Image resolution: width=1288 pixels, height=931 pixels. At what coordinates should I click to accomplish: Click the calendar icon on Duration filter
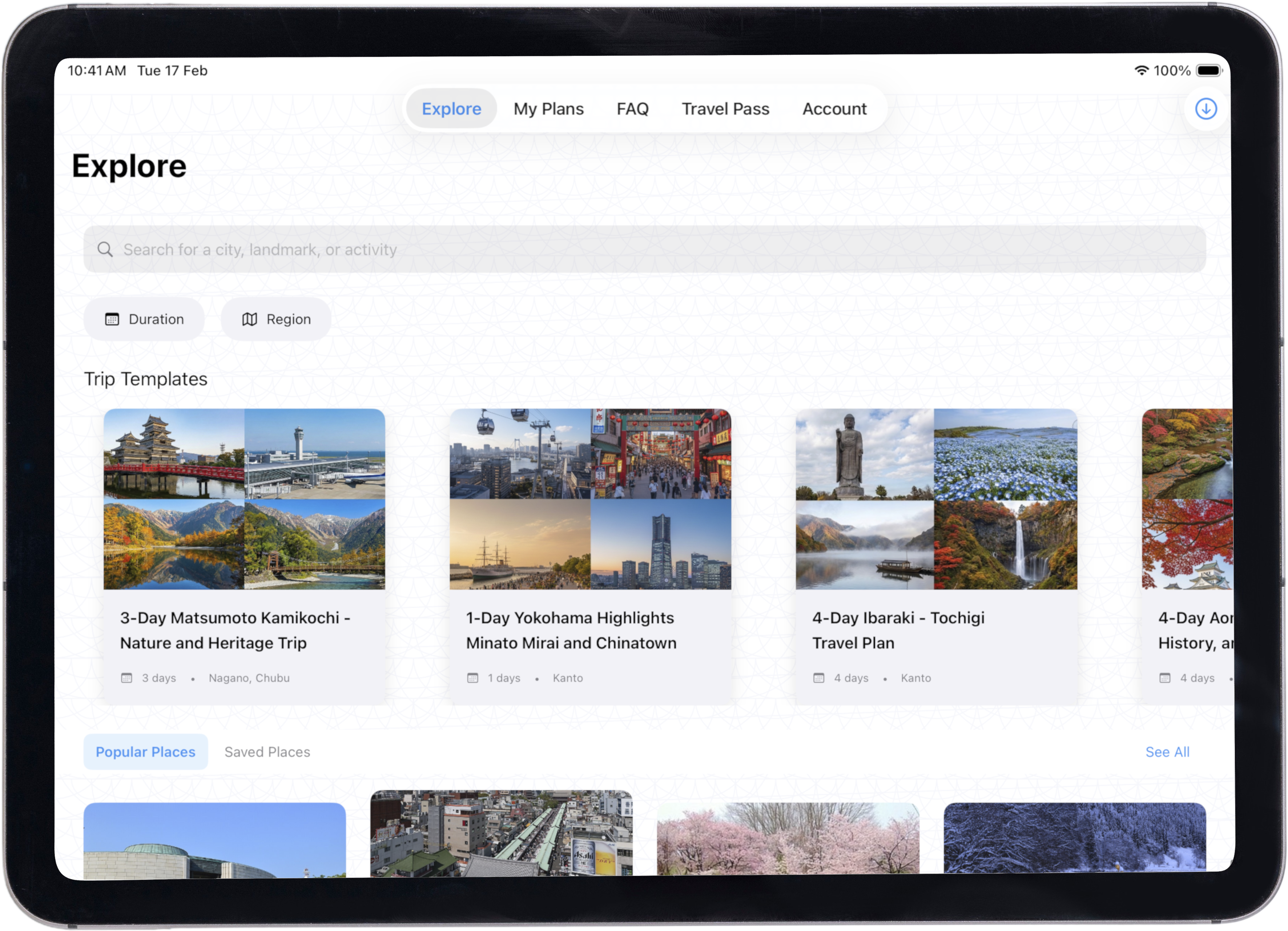[x=112, y=319]
